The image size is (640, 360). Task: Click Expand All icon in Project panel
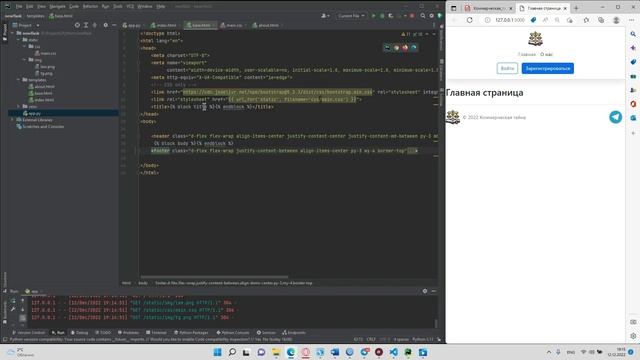[86, 25]
